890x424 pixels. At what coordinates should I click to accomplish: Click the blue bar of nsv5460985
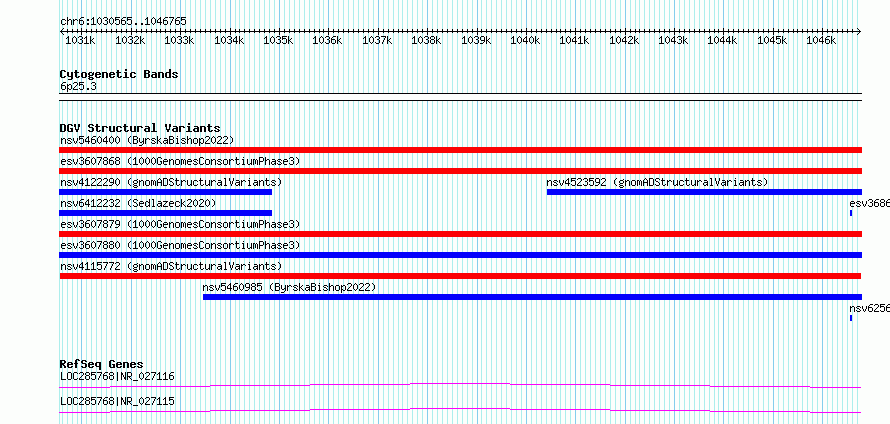[532, 297]
